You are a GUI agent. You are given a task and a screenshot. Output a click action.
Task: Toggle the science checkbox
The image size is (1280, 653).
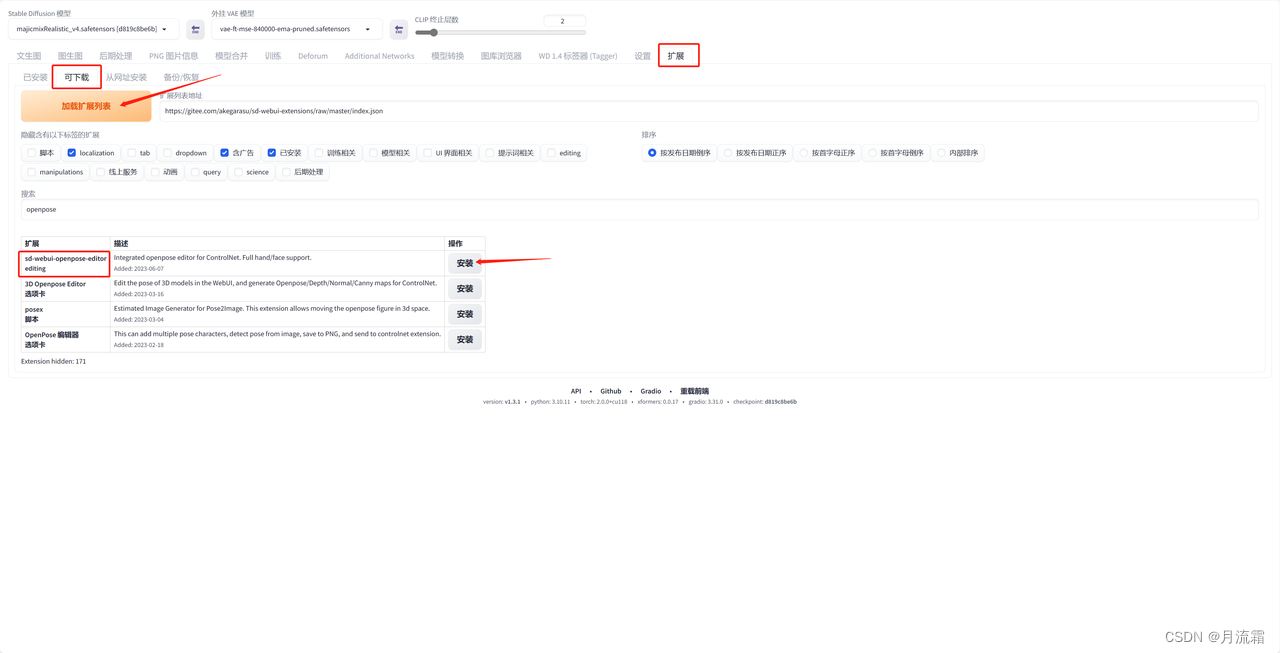tap(239, 172)
